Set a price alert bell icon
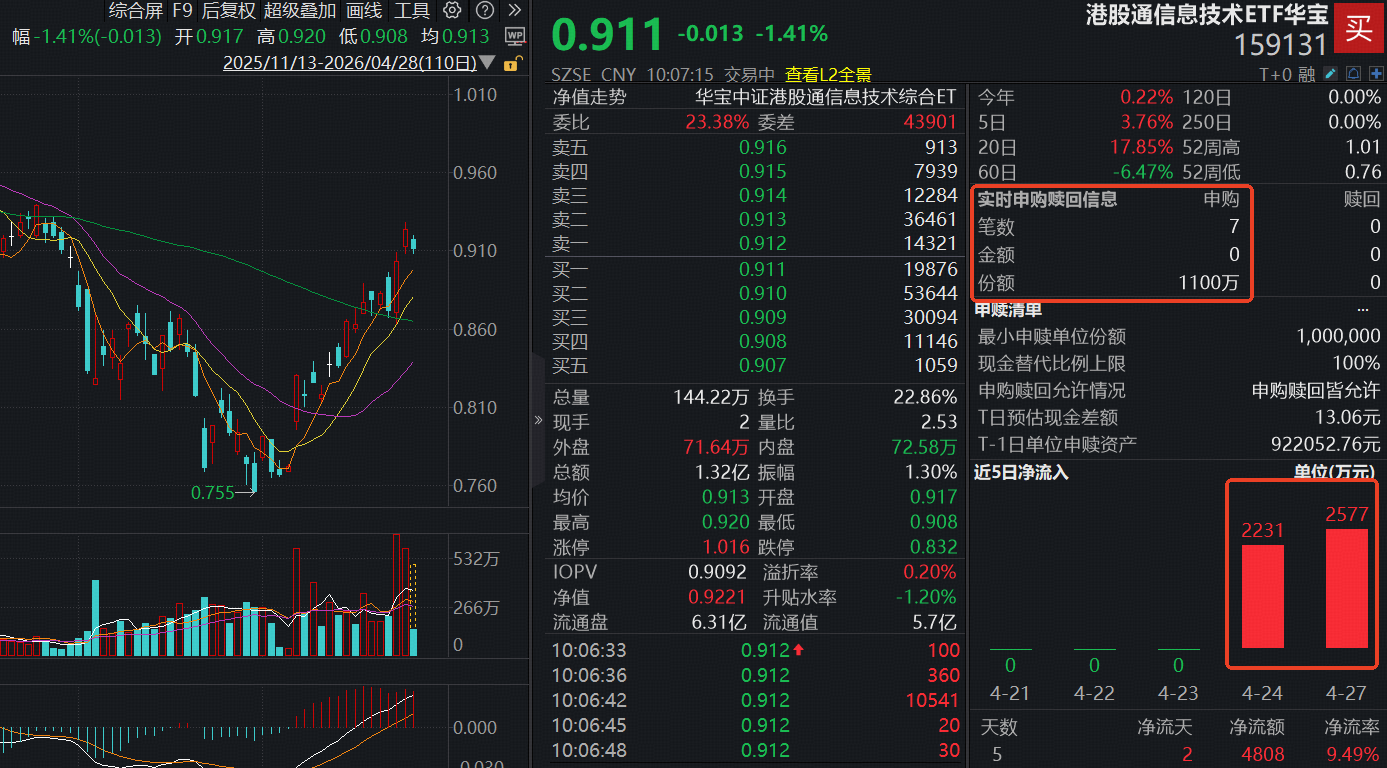Viewport: 1387px width, 768px height. 1353,73
